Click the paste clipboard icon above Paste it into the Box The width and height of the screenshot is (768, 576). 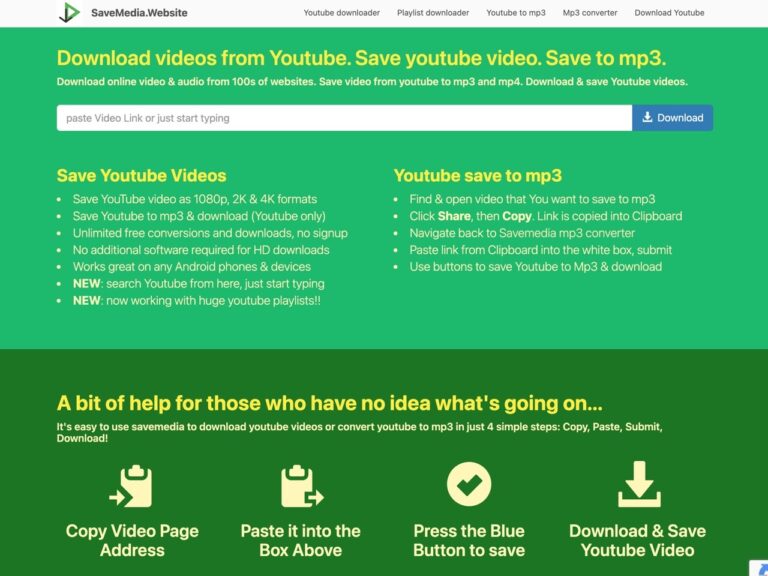302,486
